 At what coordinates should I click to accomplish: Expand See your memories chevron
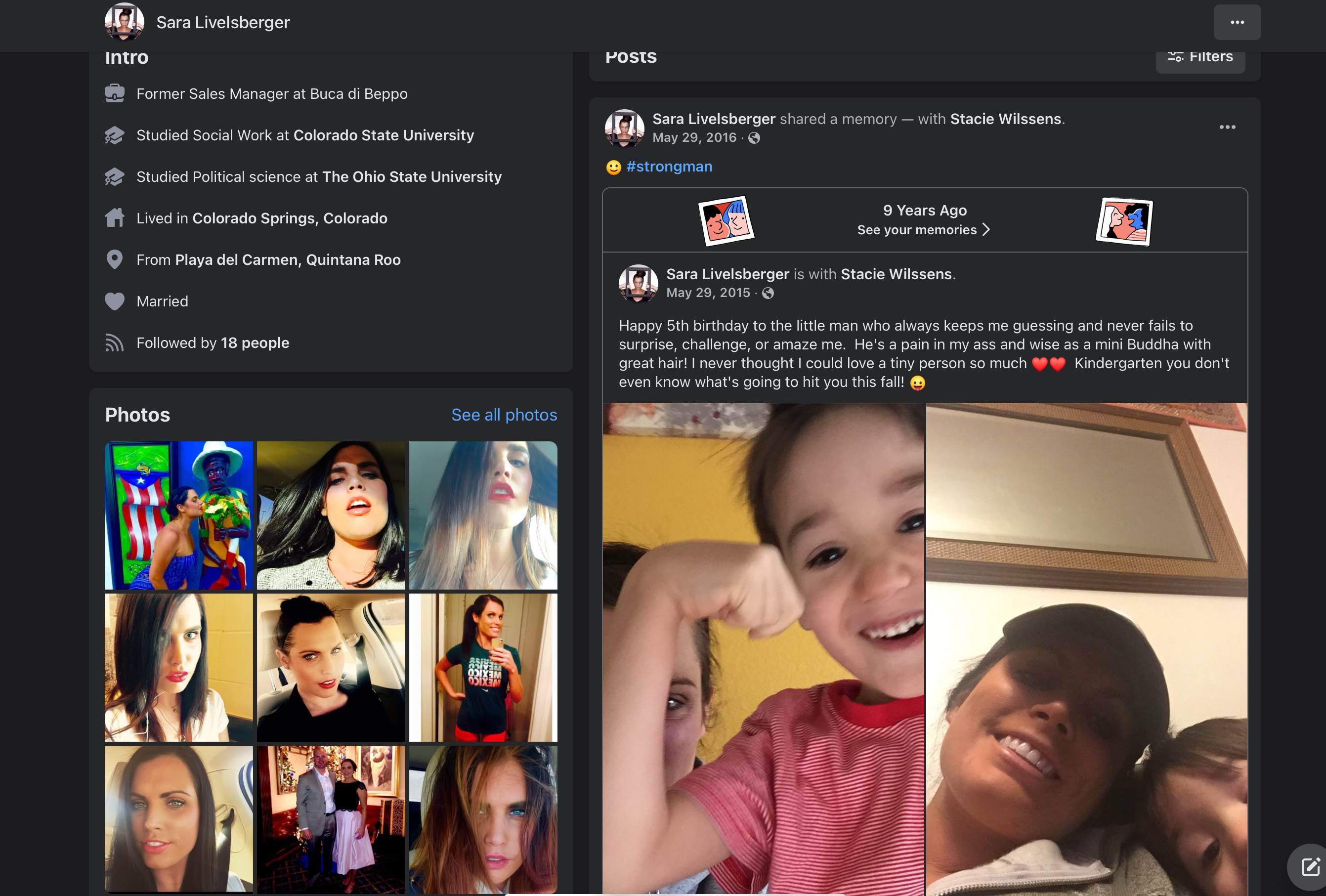point(986,229)
